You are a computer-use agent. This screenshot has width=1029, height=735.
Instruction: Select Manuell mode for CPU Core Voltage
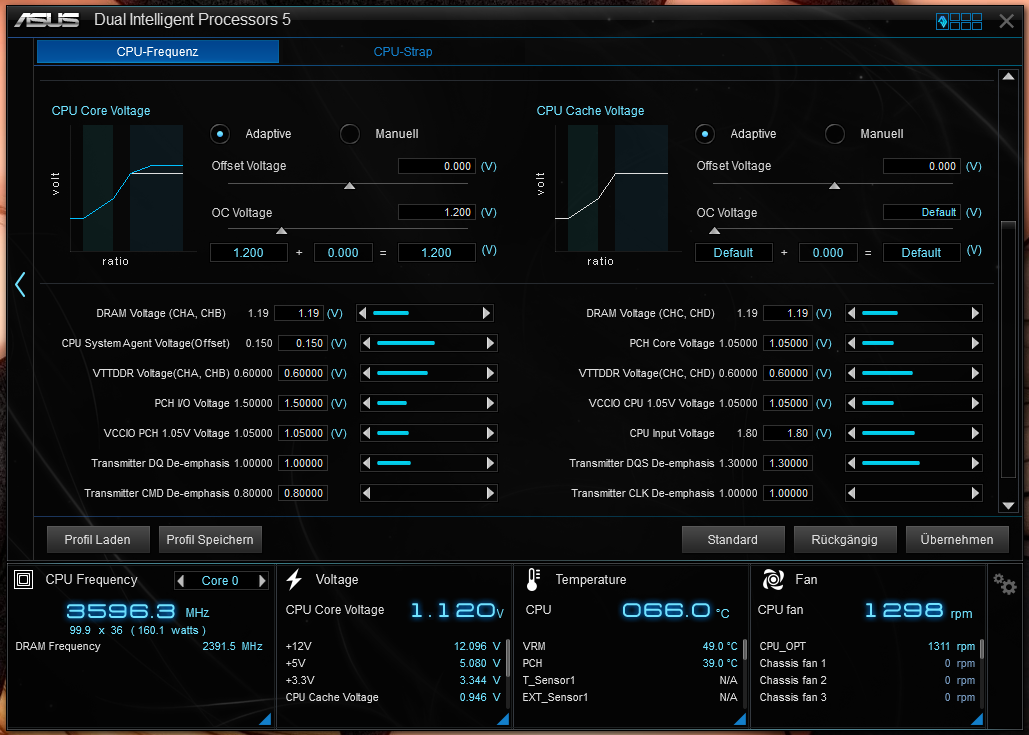click(x=350, y=134)
